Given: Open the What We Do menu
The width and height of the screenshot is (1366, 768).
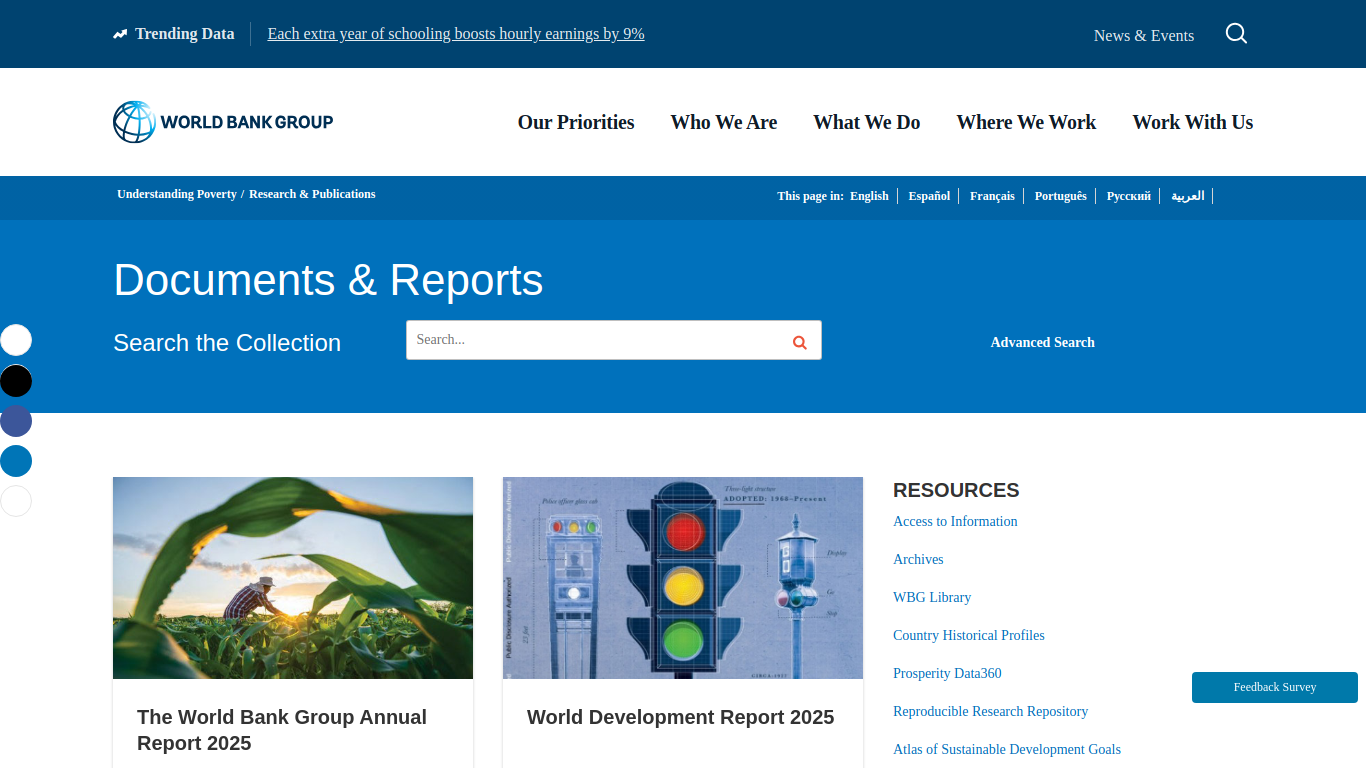Looking at the screenshot, I should tap(867, 122).
